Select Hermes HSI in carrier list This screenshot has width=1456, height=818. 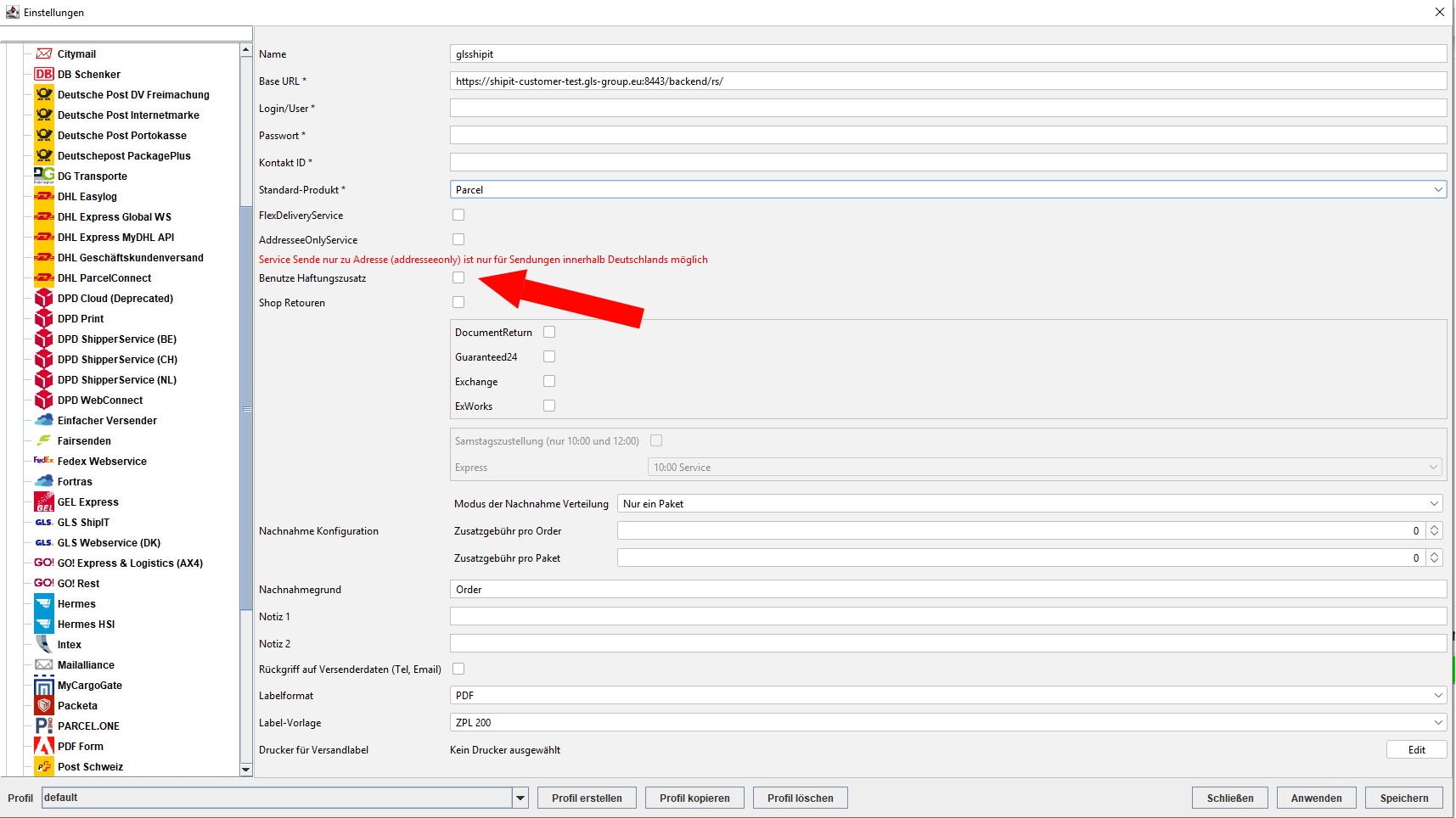click(x=86, y=624)
